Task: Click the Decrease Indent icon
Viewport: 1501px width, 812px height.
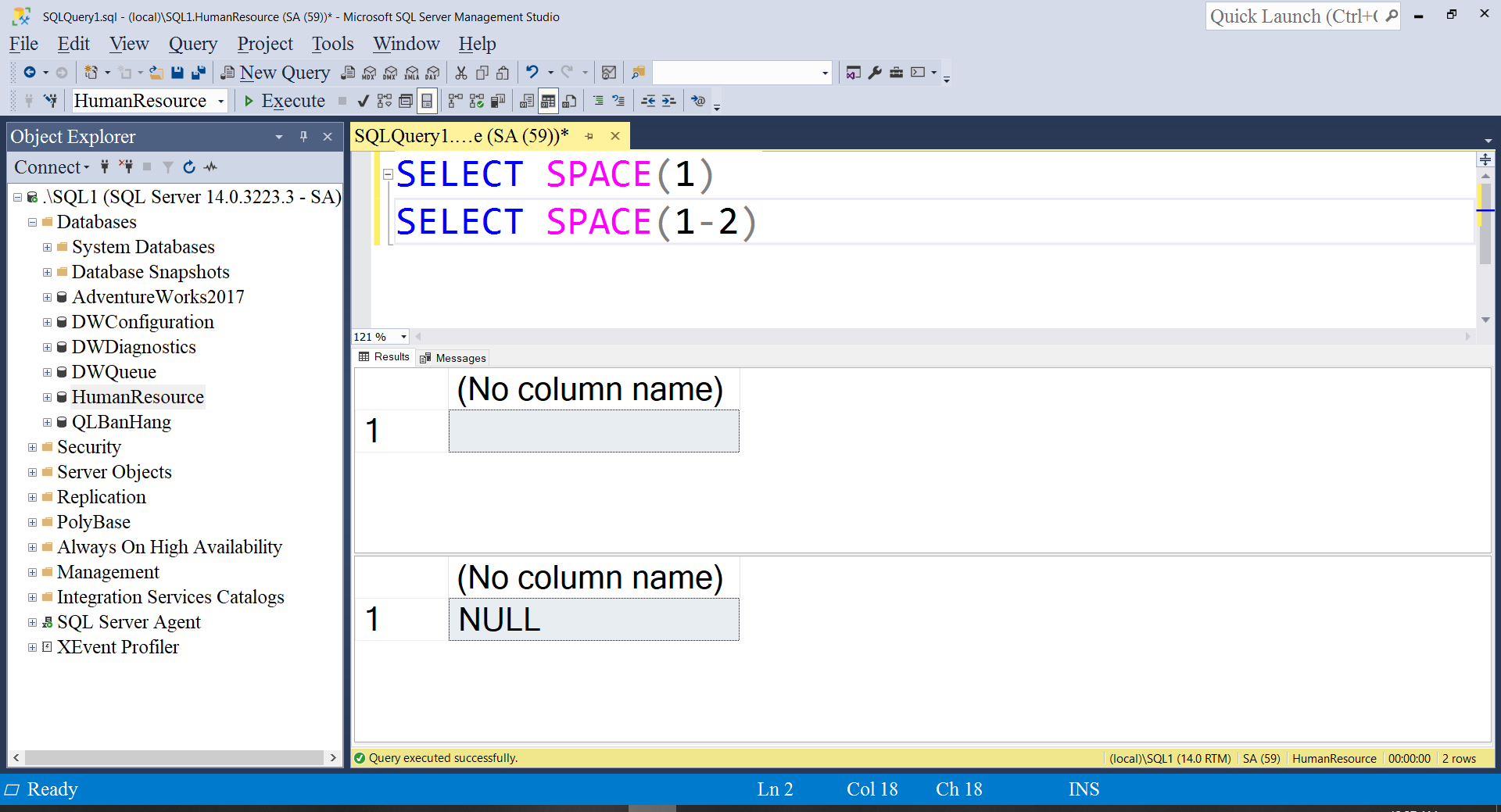Action: 648,101
